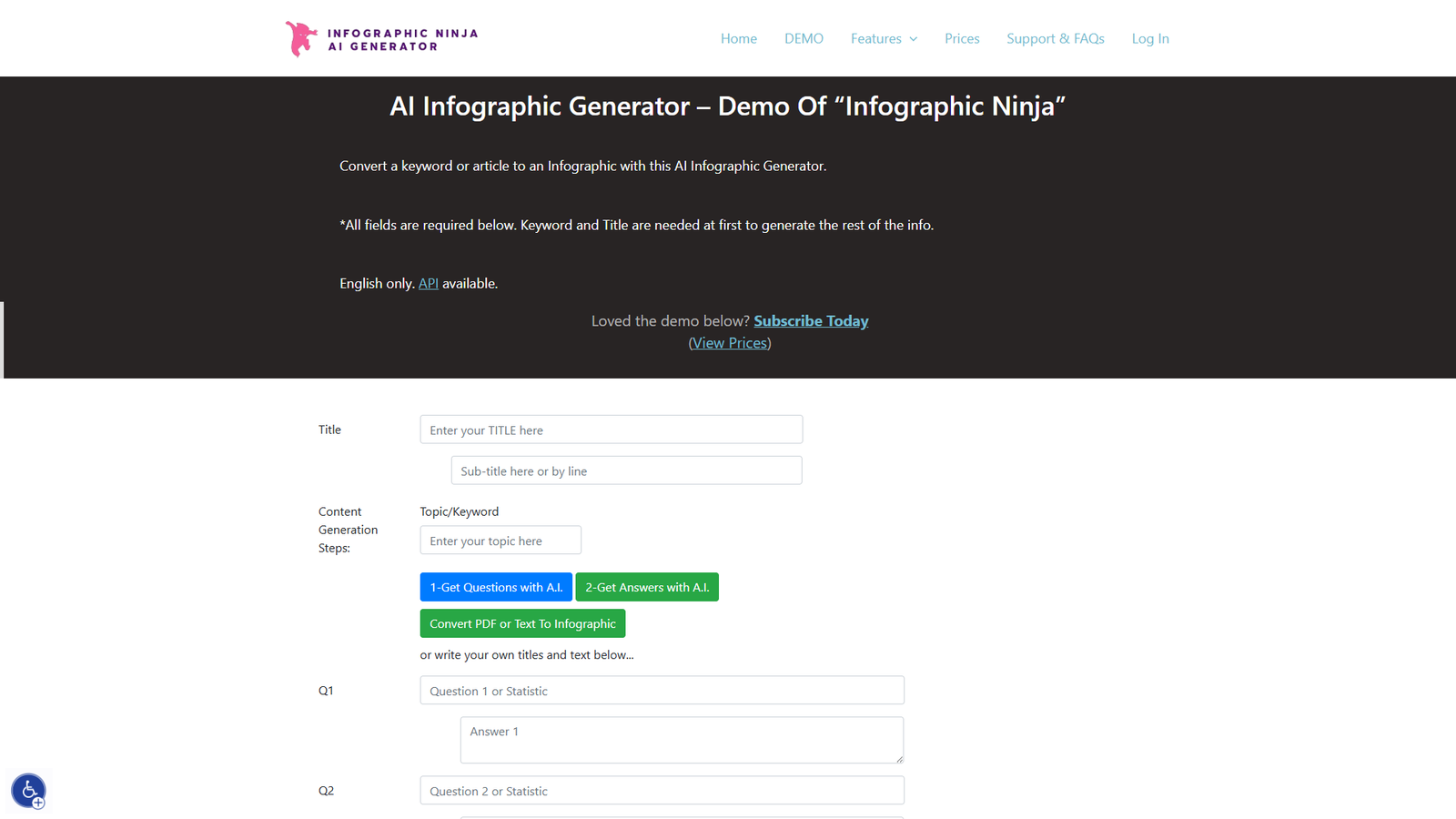Navigate to the Home page

pyautogui.click(x=738, y=38)
